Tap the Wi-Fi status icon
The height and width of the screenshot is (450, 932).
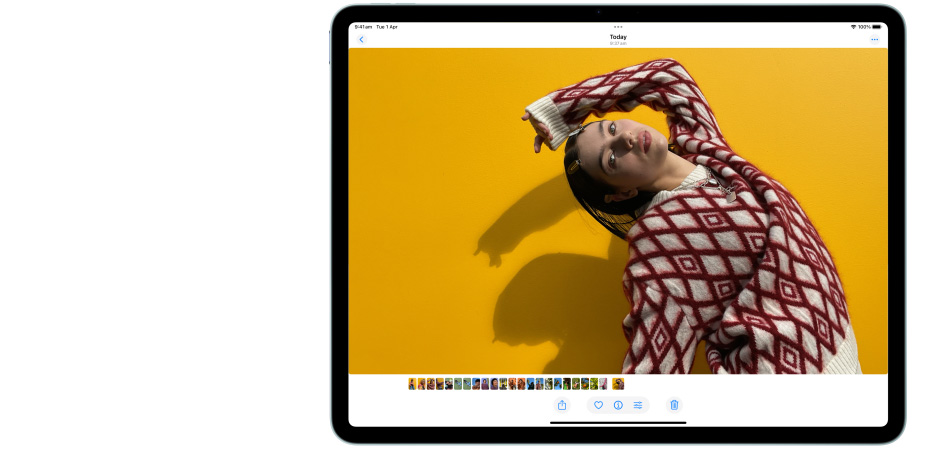point(853,27)
